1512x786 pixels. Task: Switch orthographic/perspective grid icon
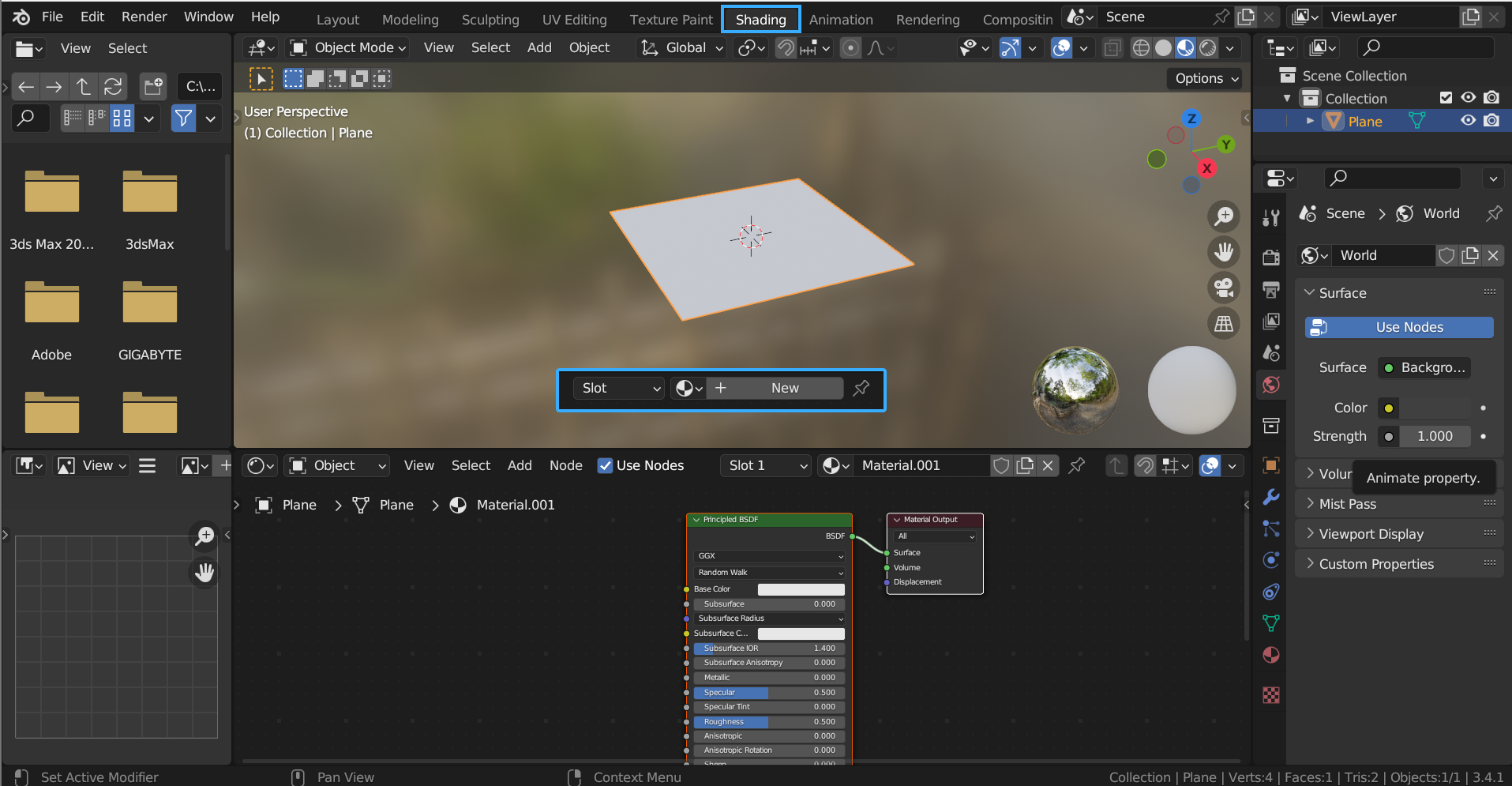[1224, 323]
